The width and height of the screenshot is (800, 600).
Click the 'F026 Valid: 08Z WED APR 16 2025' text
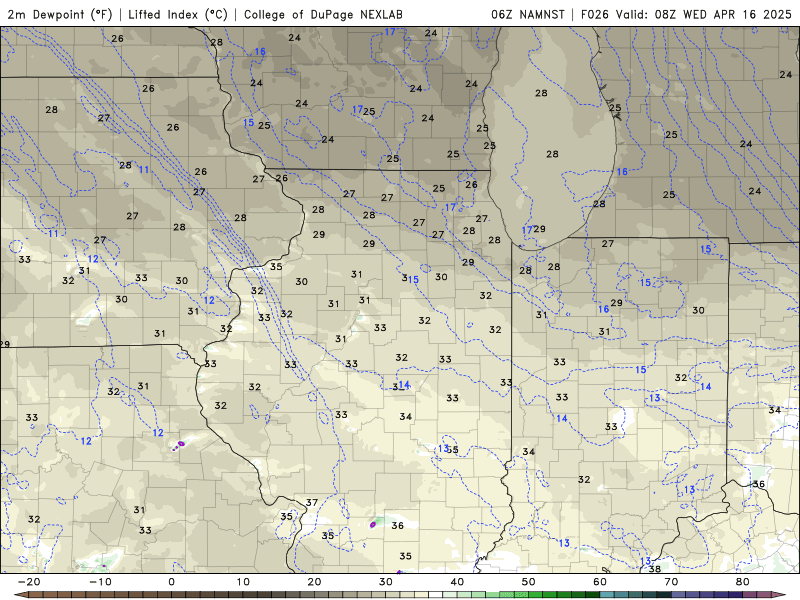point(686,14)
